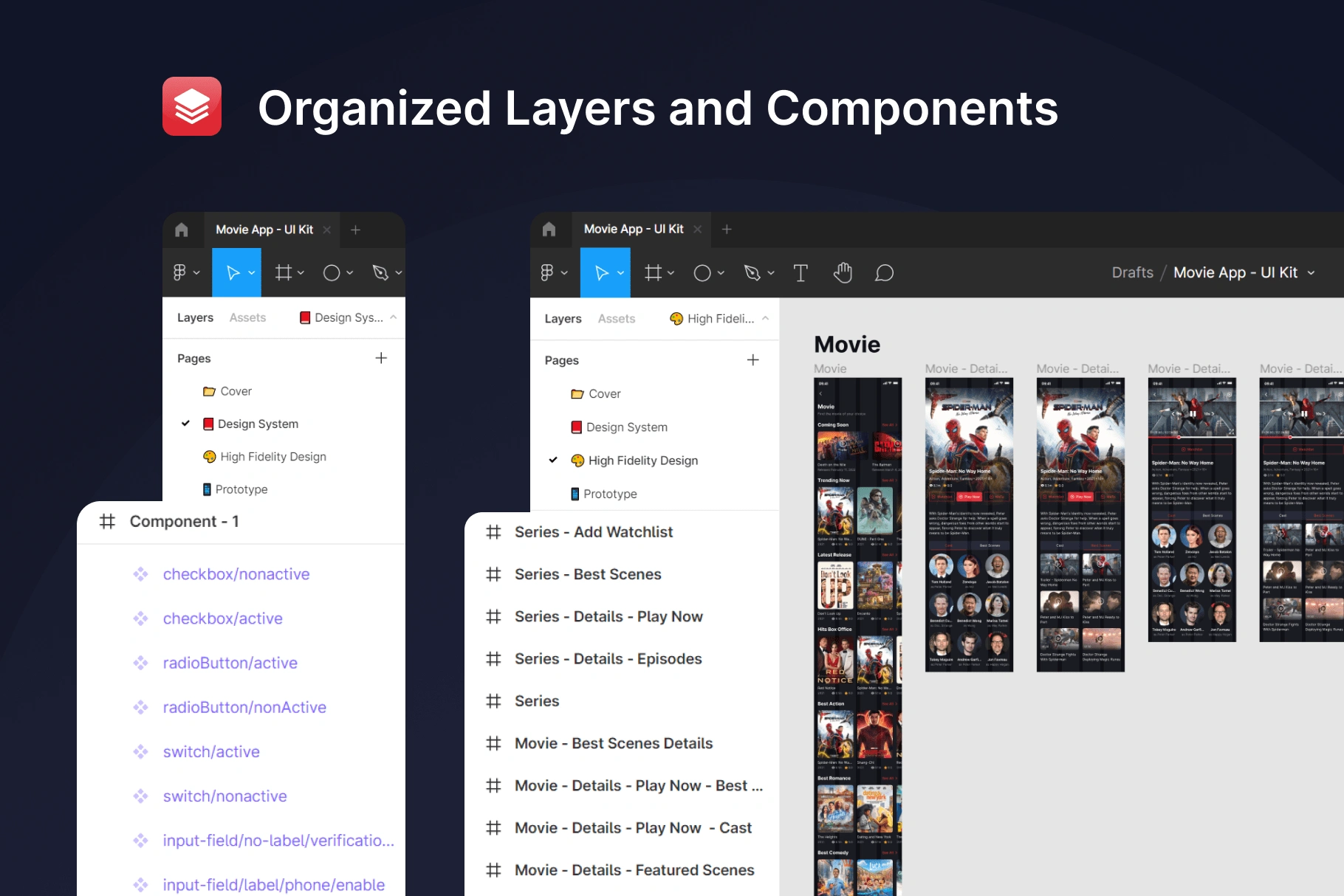
Task: Open a new tab in left window
Action: 355,230
